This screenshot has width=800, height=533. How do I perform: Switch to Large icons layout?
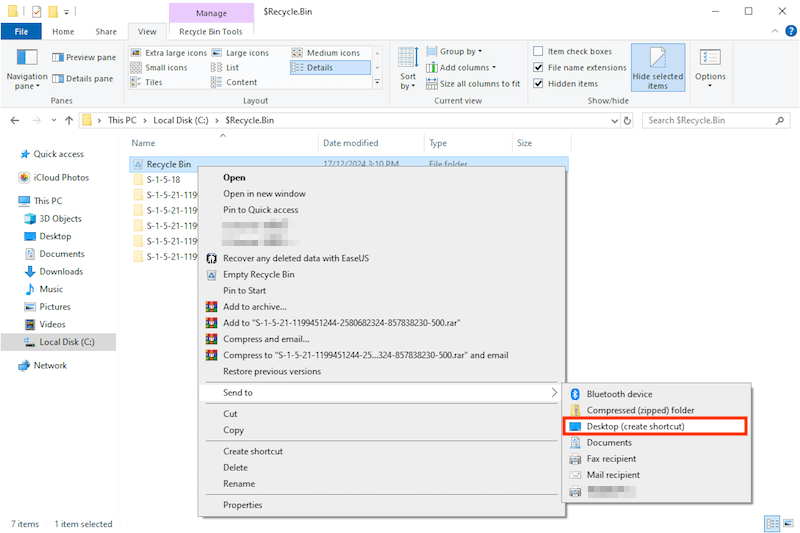coord(240,53)
